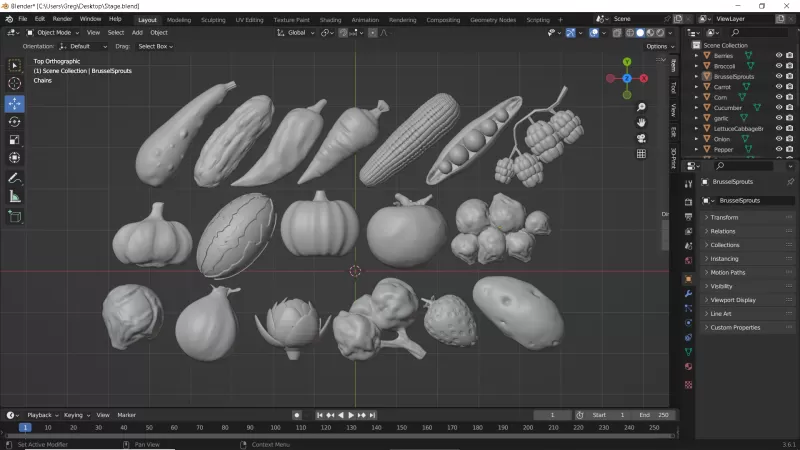Activate the 3D Cursor tool
800x450 pixels.
(15, 84)
